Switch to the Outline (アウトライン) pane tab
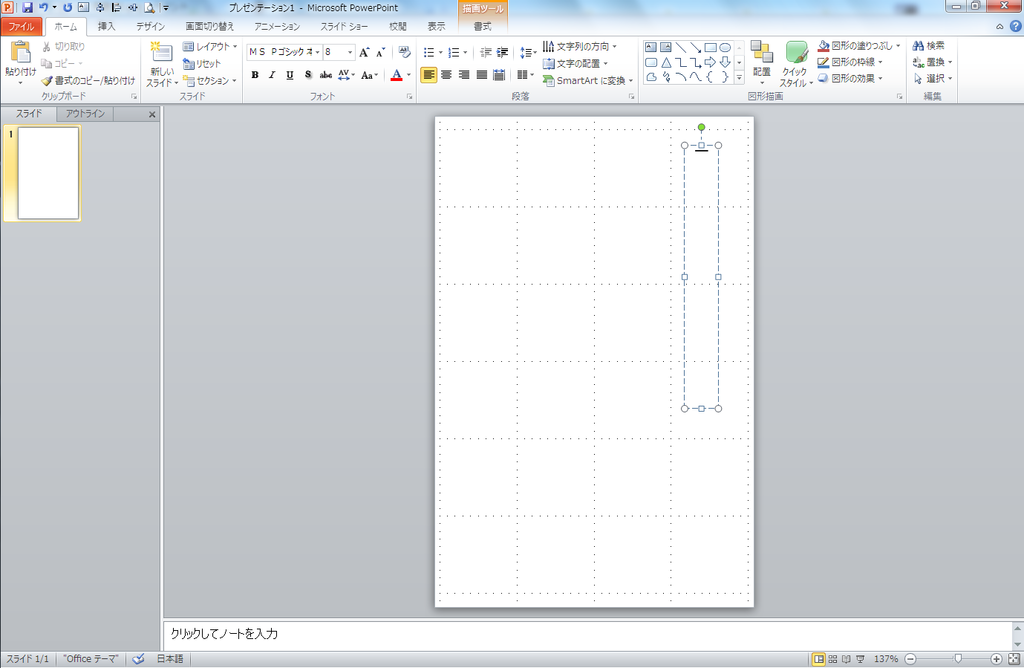 85,114
